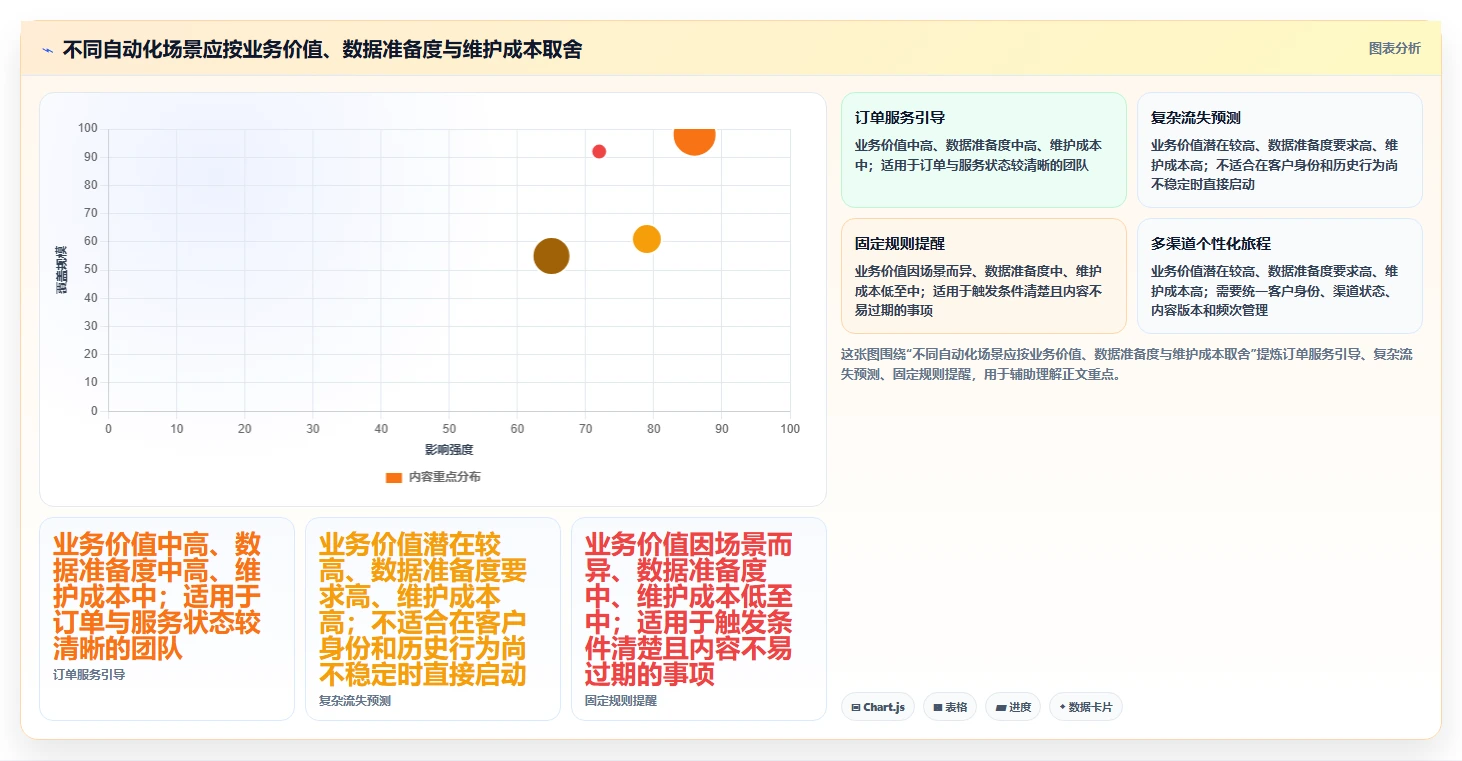Open the 多渠道个性化旅程 info card
1462x761 pixels.
(1279, 276)
